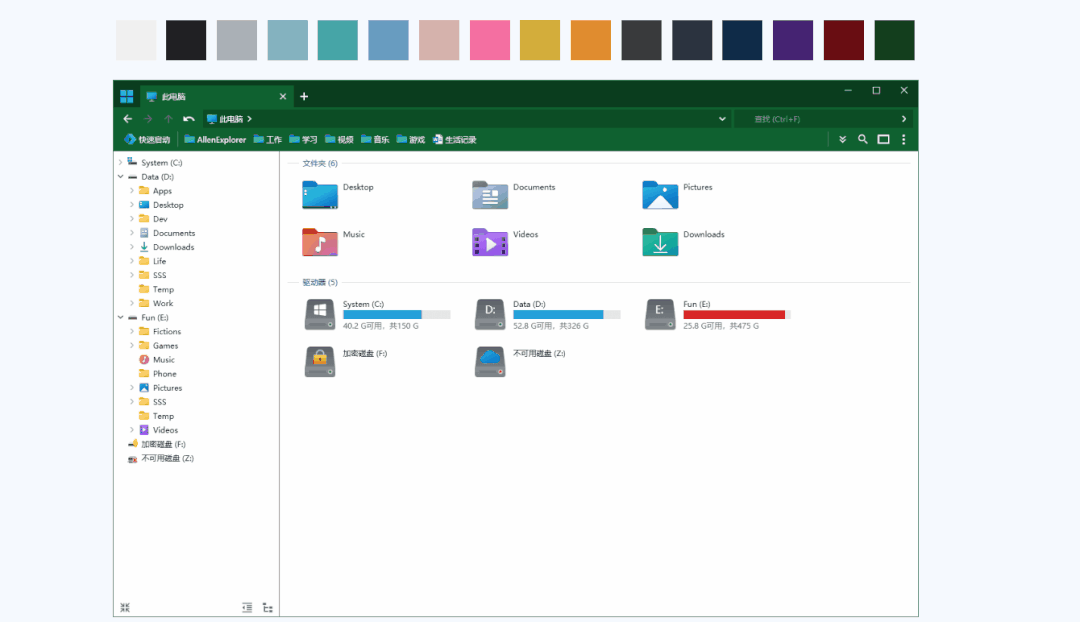Click the 快速启动 quick launch button
Viewport: 1080px width, 622px height.
pos(147,139)
